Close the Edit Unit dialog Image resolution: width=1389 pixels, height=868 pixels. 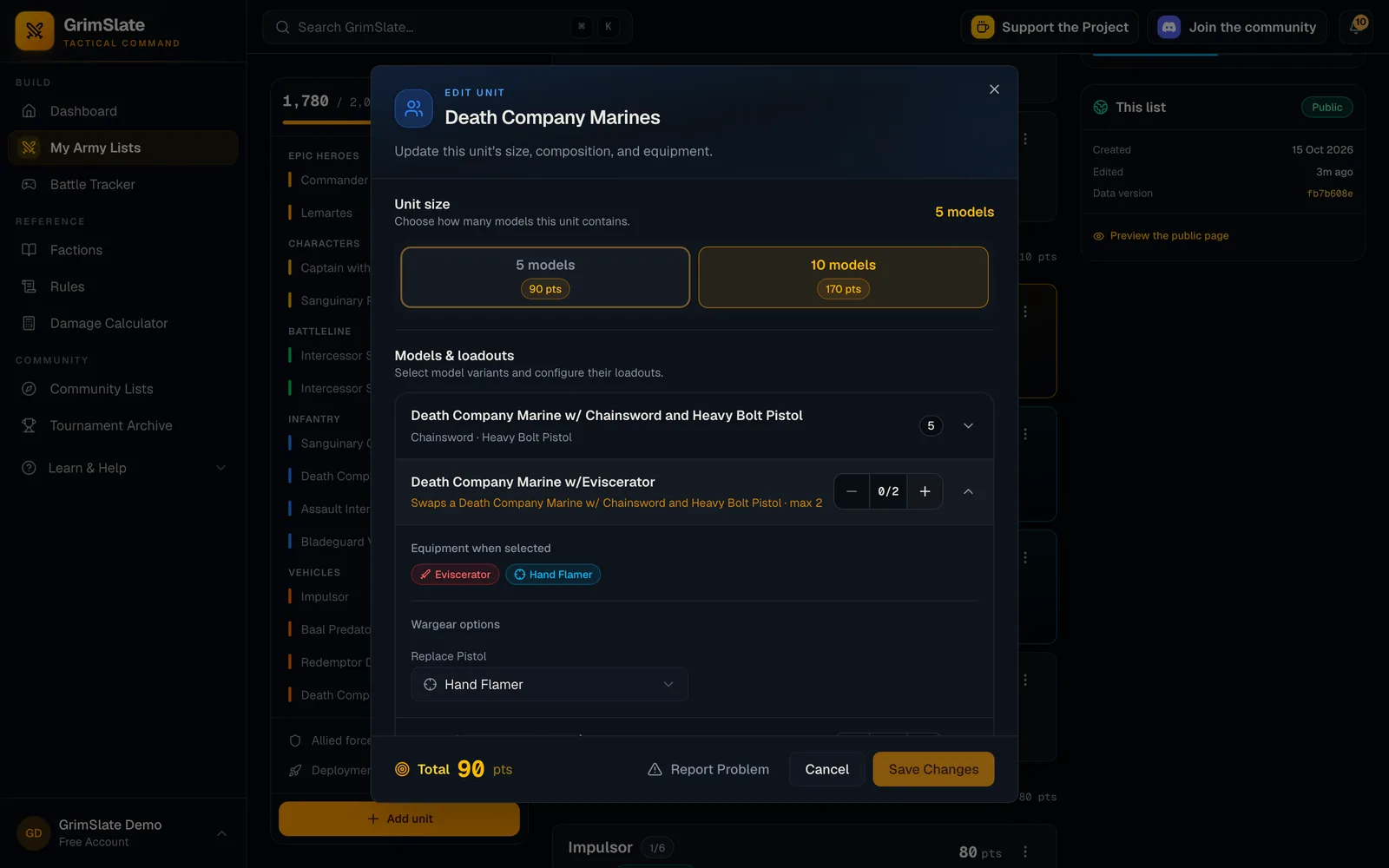994,89
